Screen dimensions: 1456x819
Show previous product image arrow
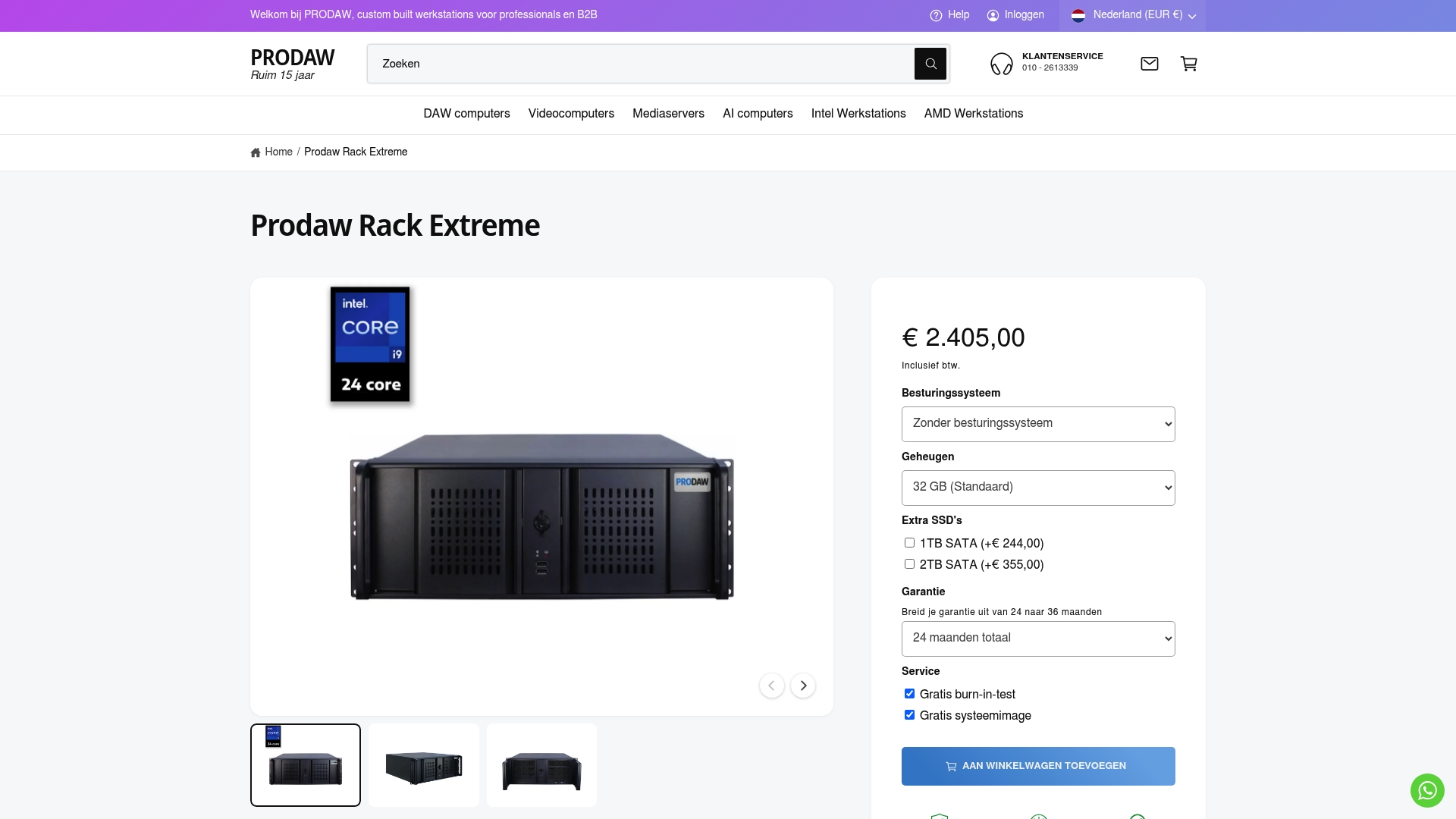click(772, 686)
